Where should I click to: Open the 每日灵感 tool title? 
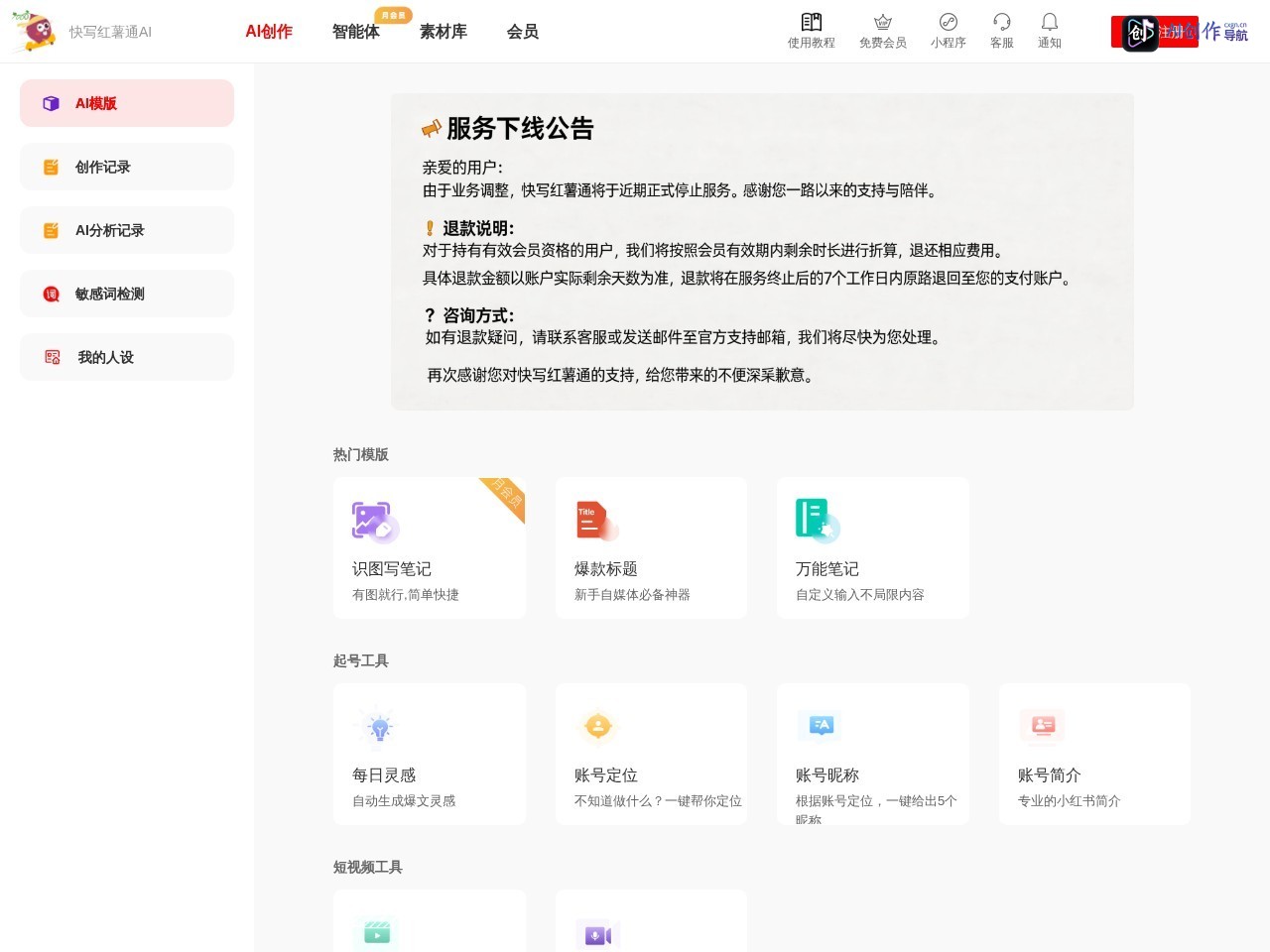[x=384, y=775]
